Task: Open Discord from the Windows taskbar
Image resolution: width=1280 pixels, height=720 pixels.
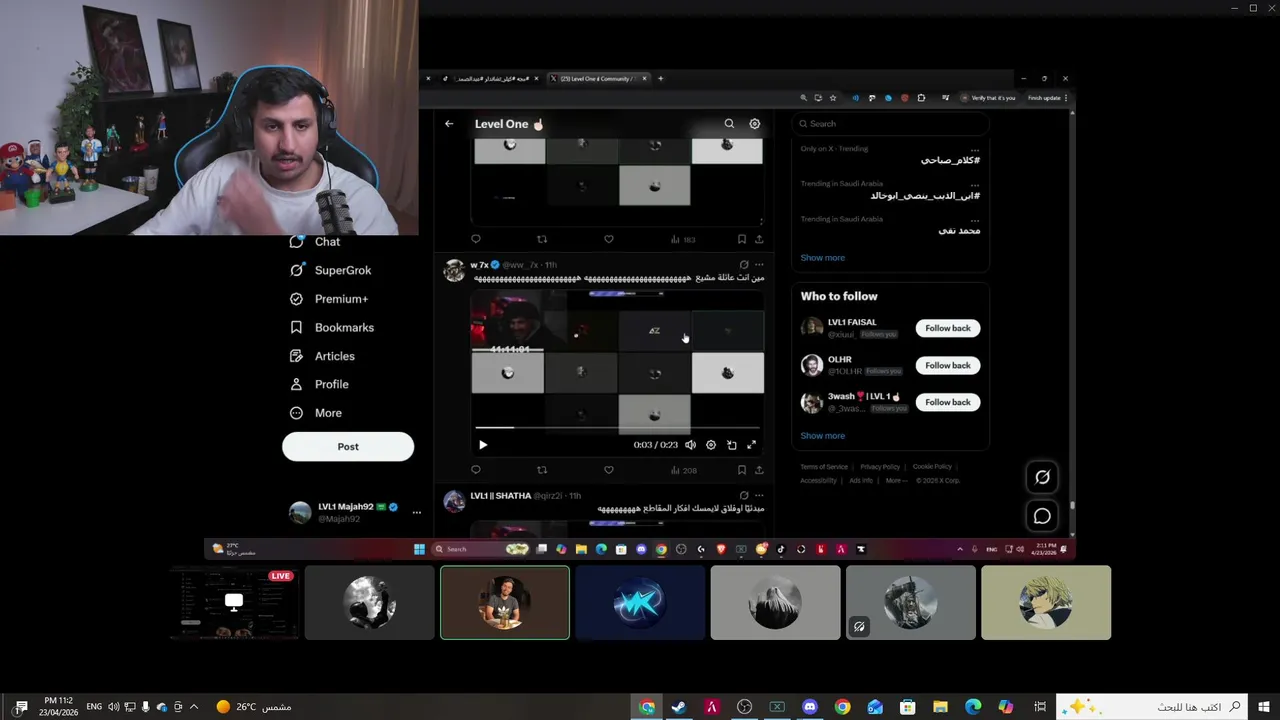Action: (810, 707)
